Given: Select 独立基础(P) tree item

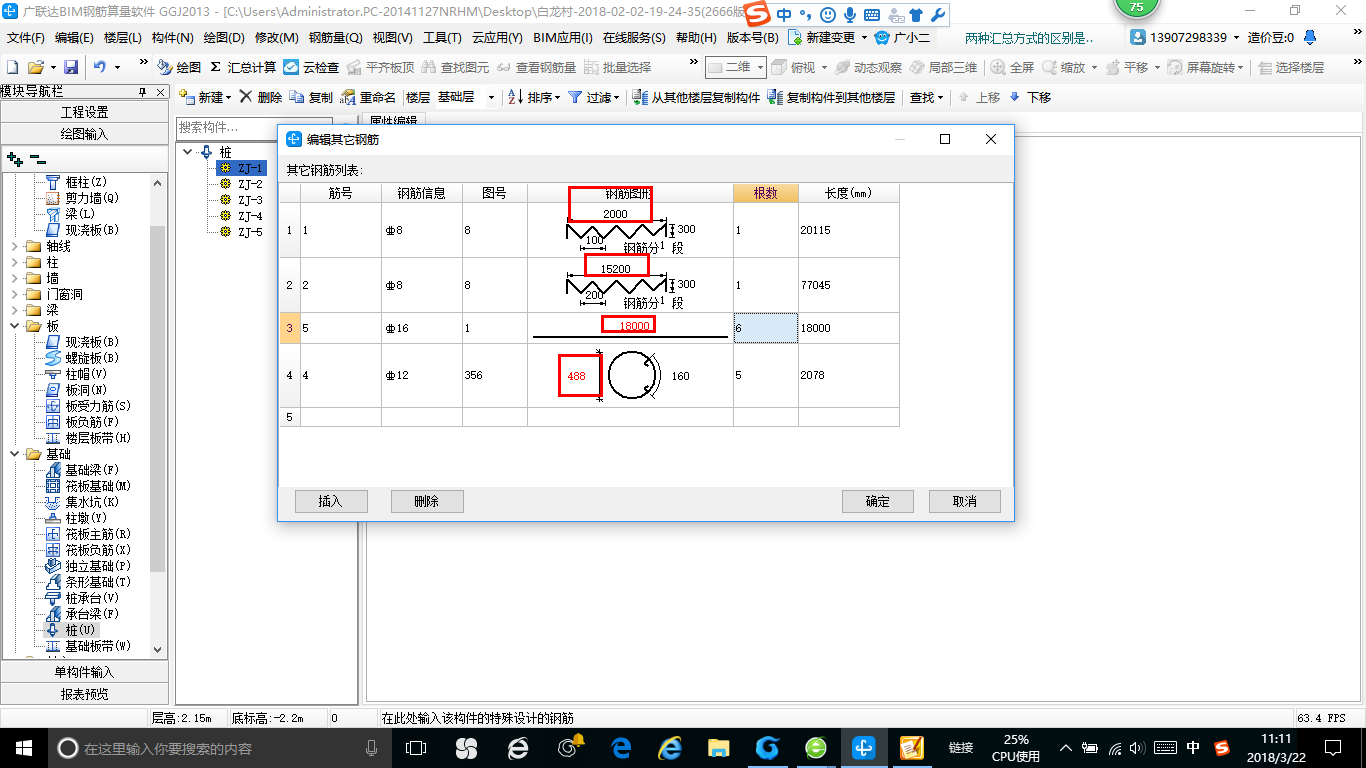Looking at the screenshot, I should coord(98,566).
